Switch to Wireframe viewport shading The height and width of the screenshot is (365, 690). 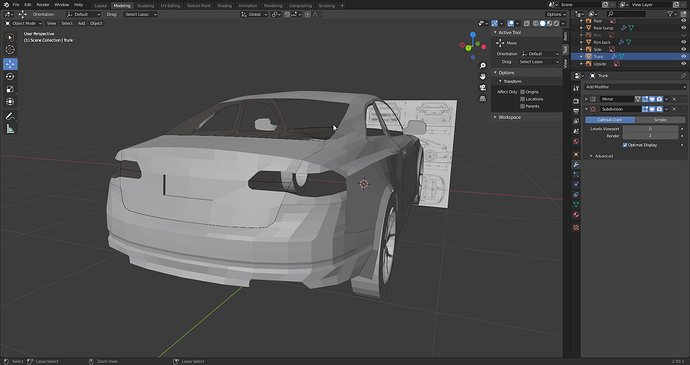(536, 23)
